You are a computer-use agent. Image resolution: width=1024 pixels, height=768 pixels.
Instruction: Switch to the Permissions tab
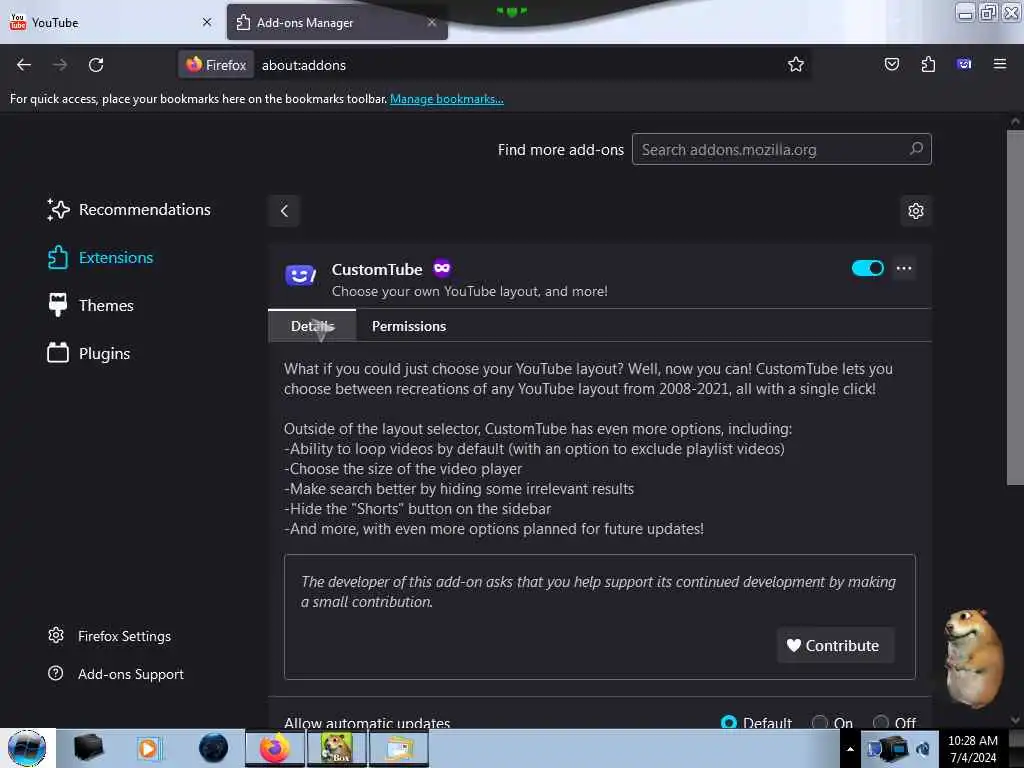coord(409,326)
